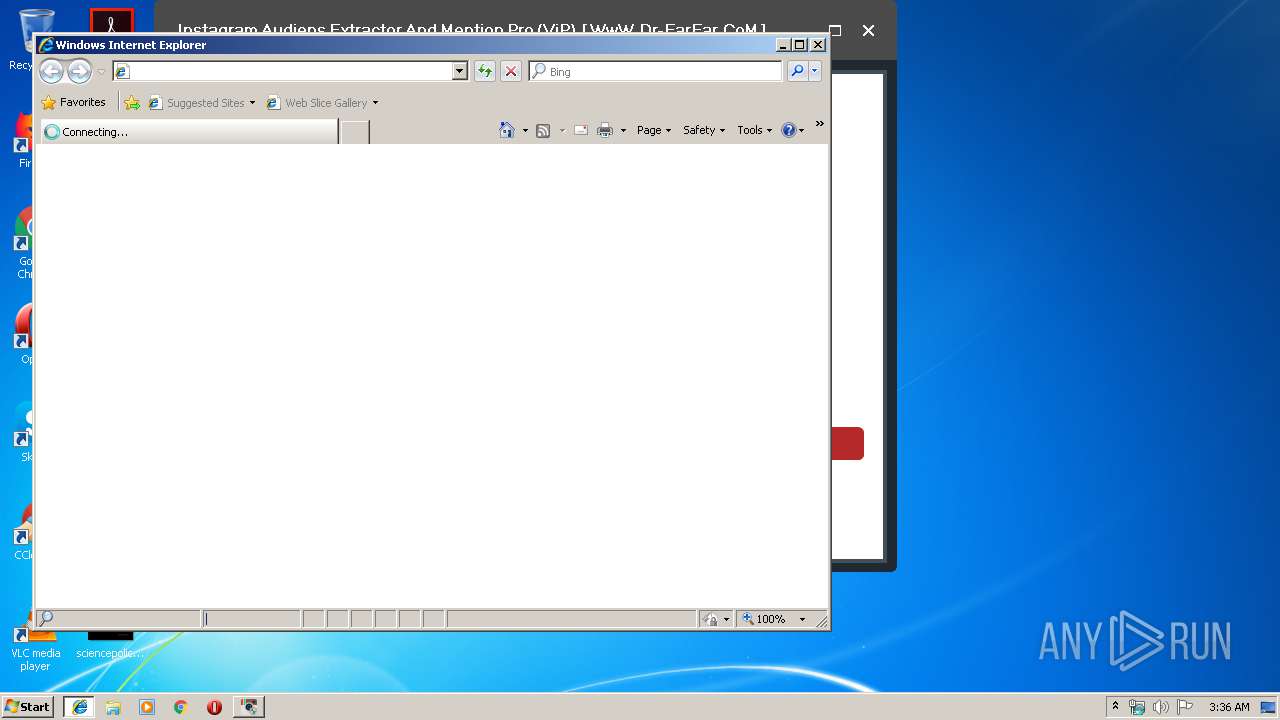This screenshot has width=1280, height=720.
Task: Open a new tab with the blank tab button
Action: pyautogui.click(x=355, y=131)
